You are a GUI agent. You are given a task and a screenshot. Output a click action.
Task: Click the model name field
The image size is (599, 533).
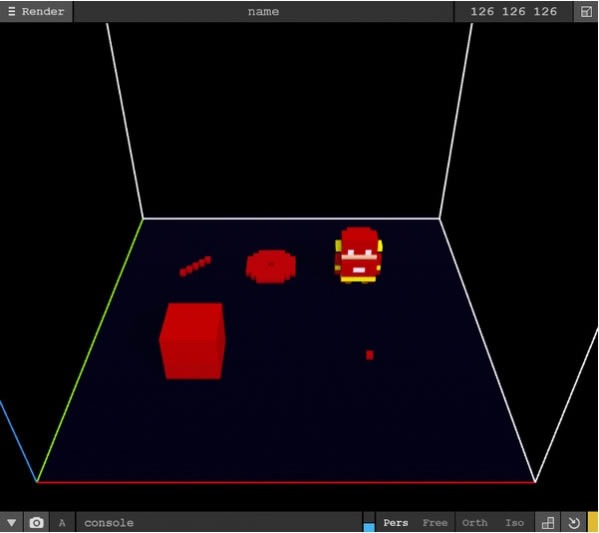[263, 11]
